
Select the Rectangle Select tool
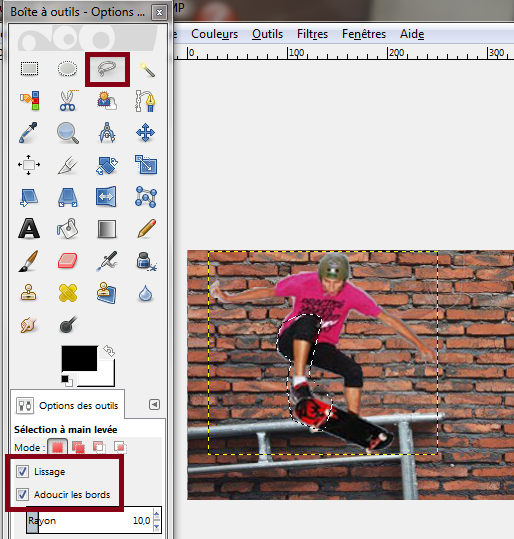pos(29,68)
